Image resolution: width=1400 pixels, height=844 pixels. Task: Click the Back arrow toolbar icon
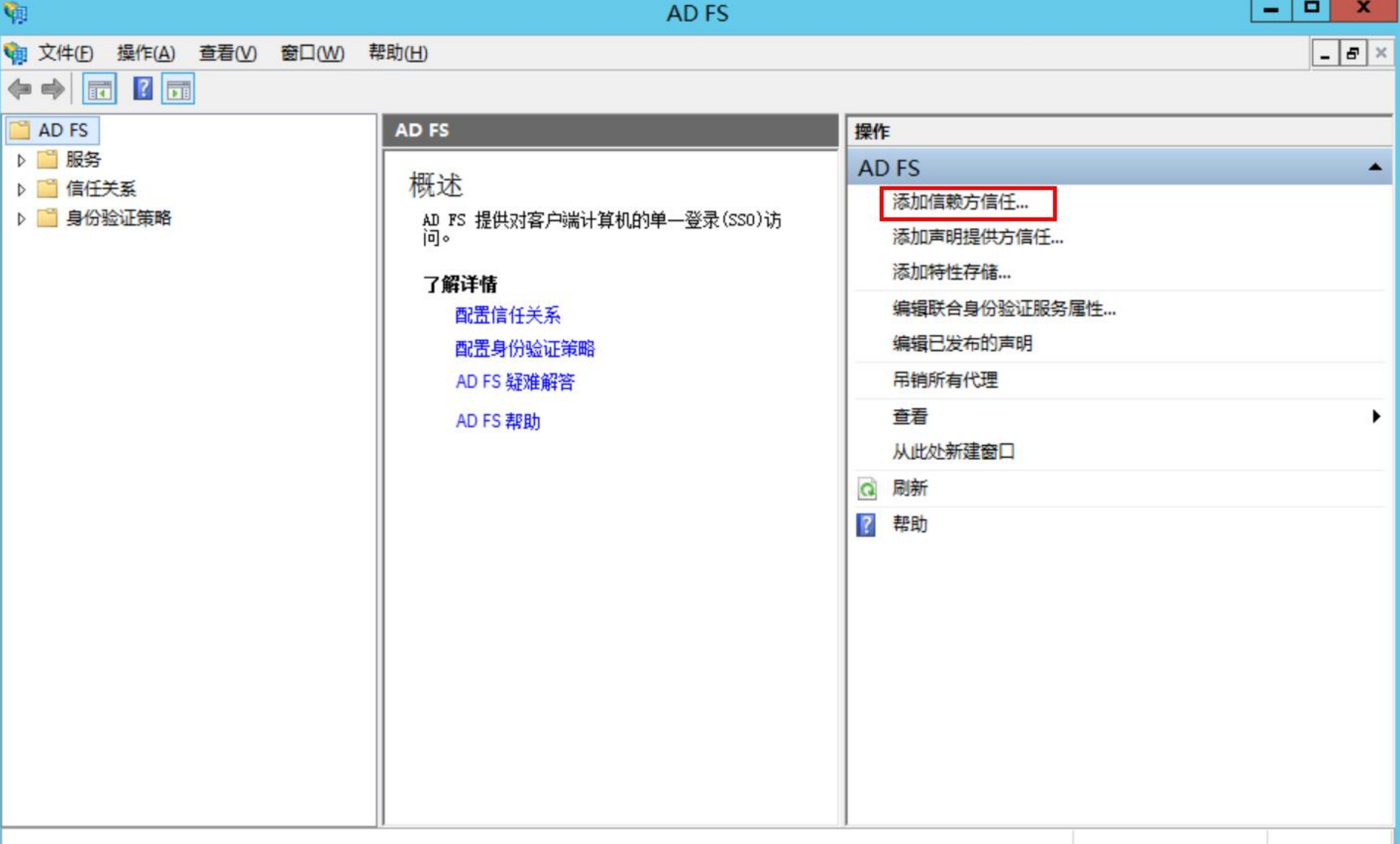click(x=19, y=90)
